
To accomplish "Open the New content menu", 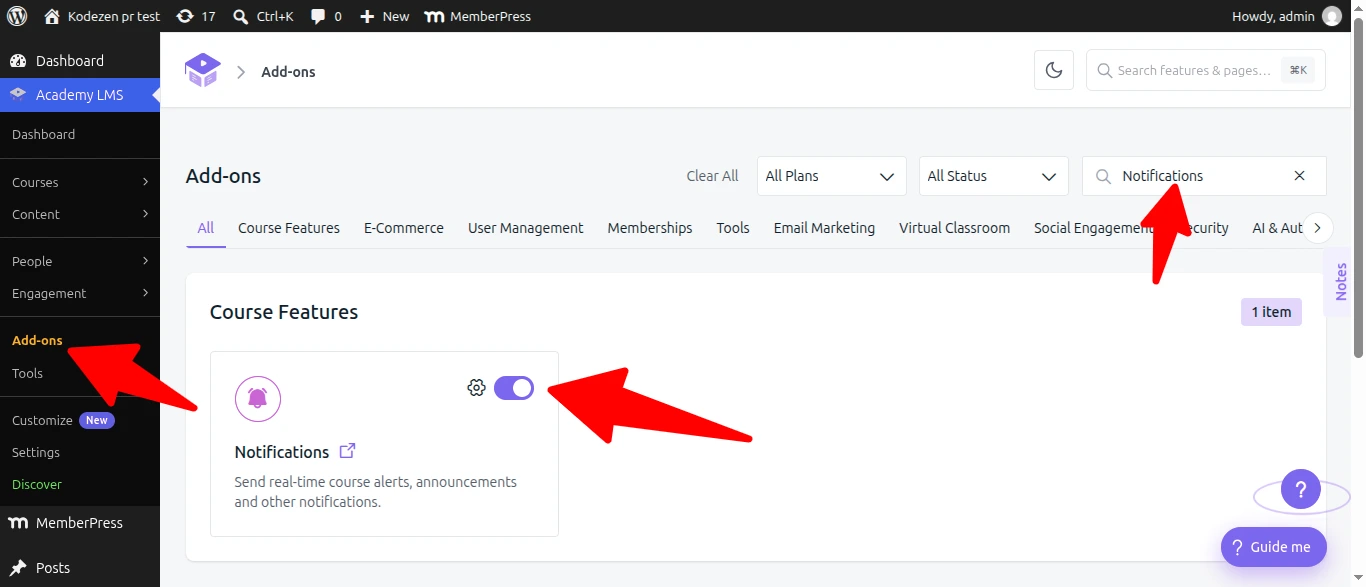I will [x=384, y=16].
